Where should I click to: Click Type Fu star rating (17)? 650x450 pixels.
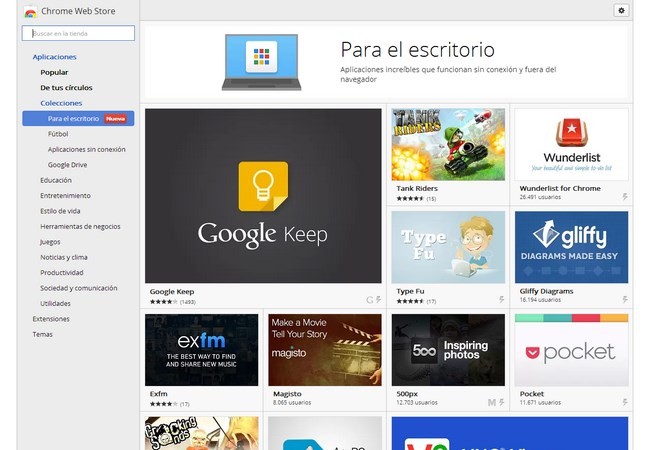[x=416, y=301]
